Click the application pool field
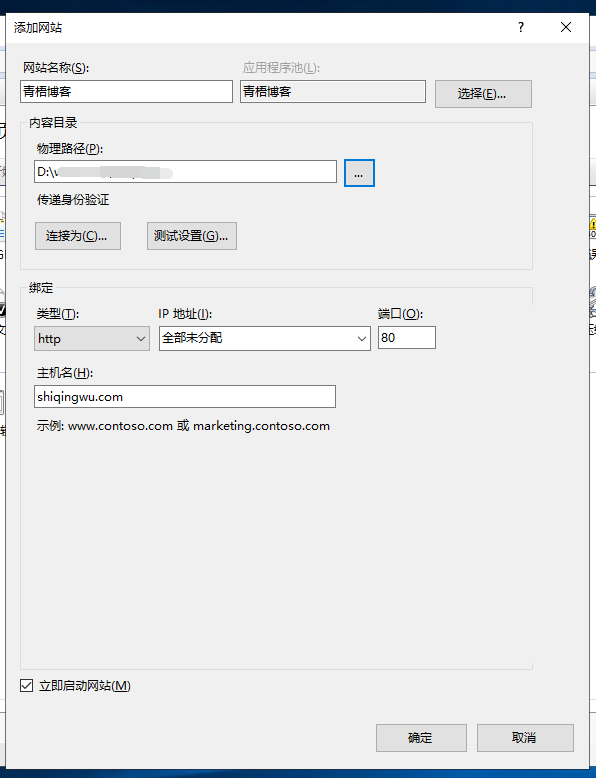The height and width of the screenshot is (778, 596). click(x=333, y=92)
